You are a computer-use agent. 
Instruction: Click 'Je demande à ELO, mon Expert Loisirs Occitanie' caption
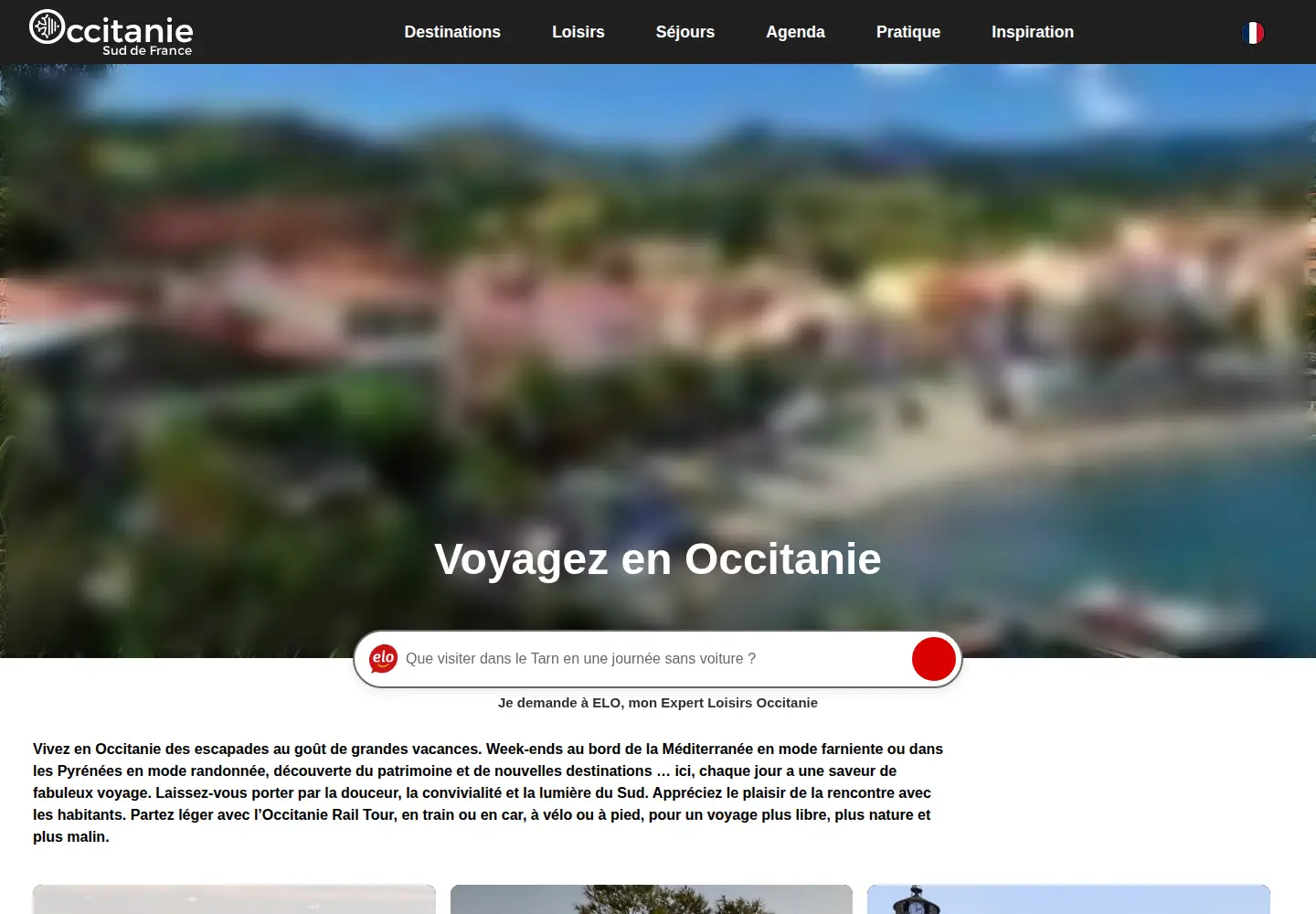[x=658, y=703]
